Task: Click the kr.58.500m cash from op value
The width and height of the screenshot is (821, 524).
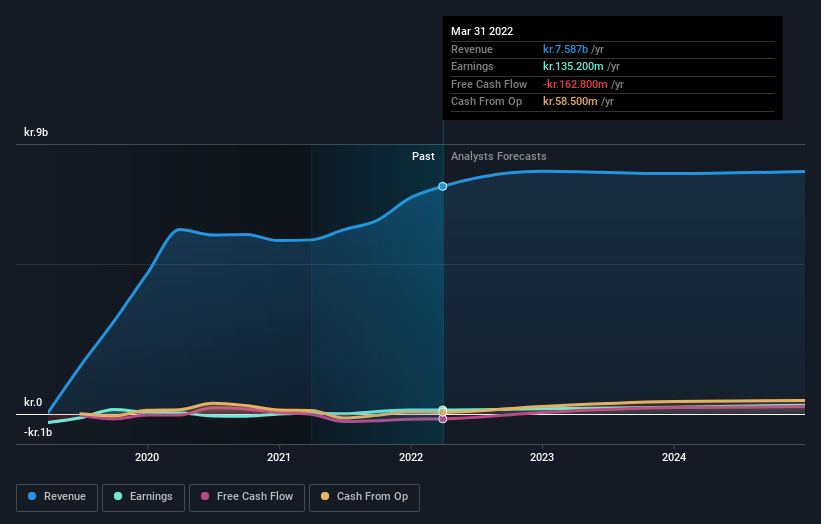Action: click(x=570, y=102)
